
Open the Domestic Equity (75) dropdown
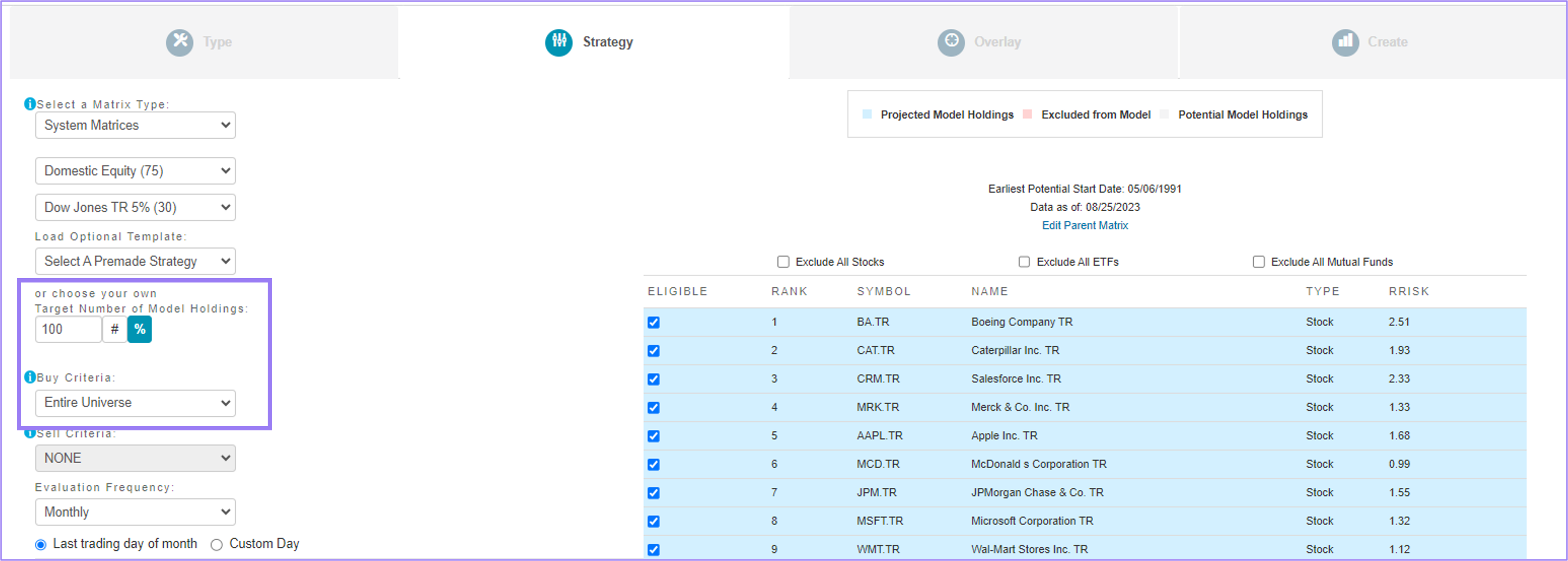pos(135,170)
